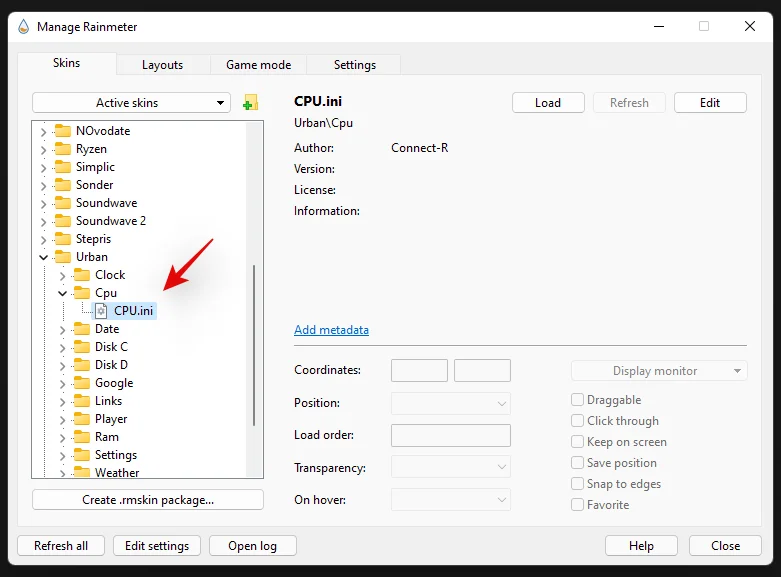
Task: Collapse the Cpu folder chevron
Action: pos(63,293)
